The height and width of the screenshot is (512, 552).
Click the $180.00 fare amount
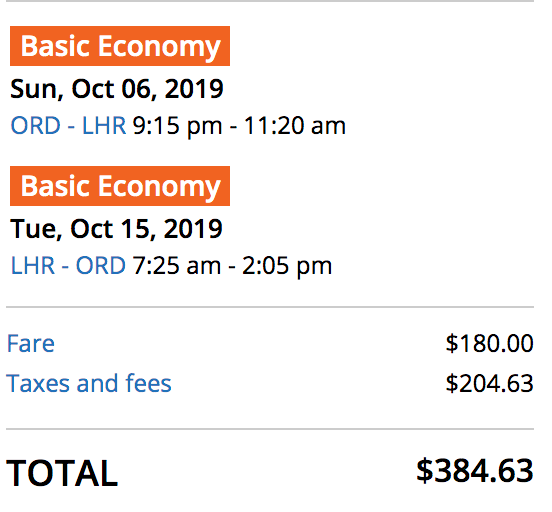tap(489, 343)
